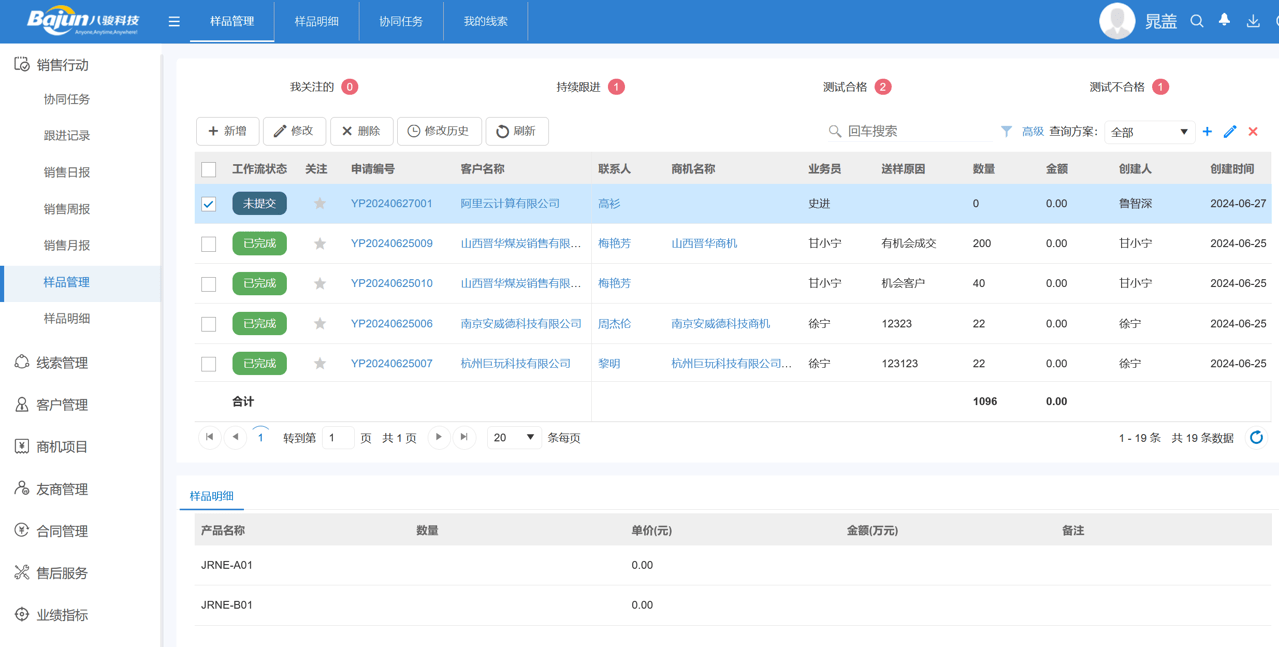Check the select-all checkbox in the table header
The width and height of the screenshot is (1279, 647).
click(209, 169)
